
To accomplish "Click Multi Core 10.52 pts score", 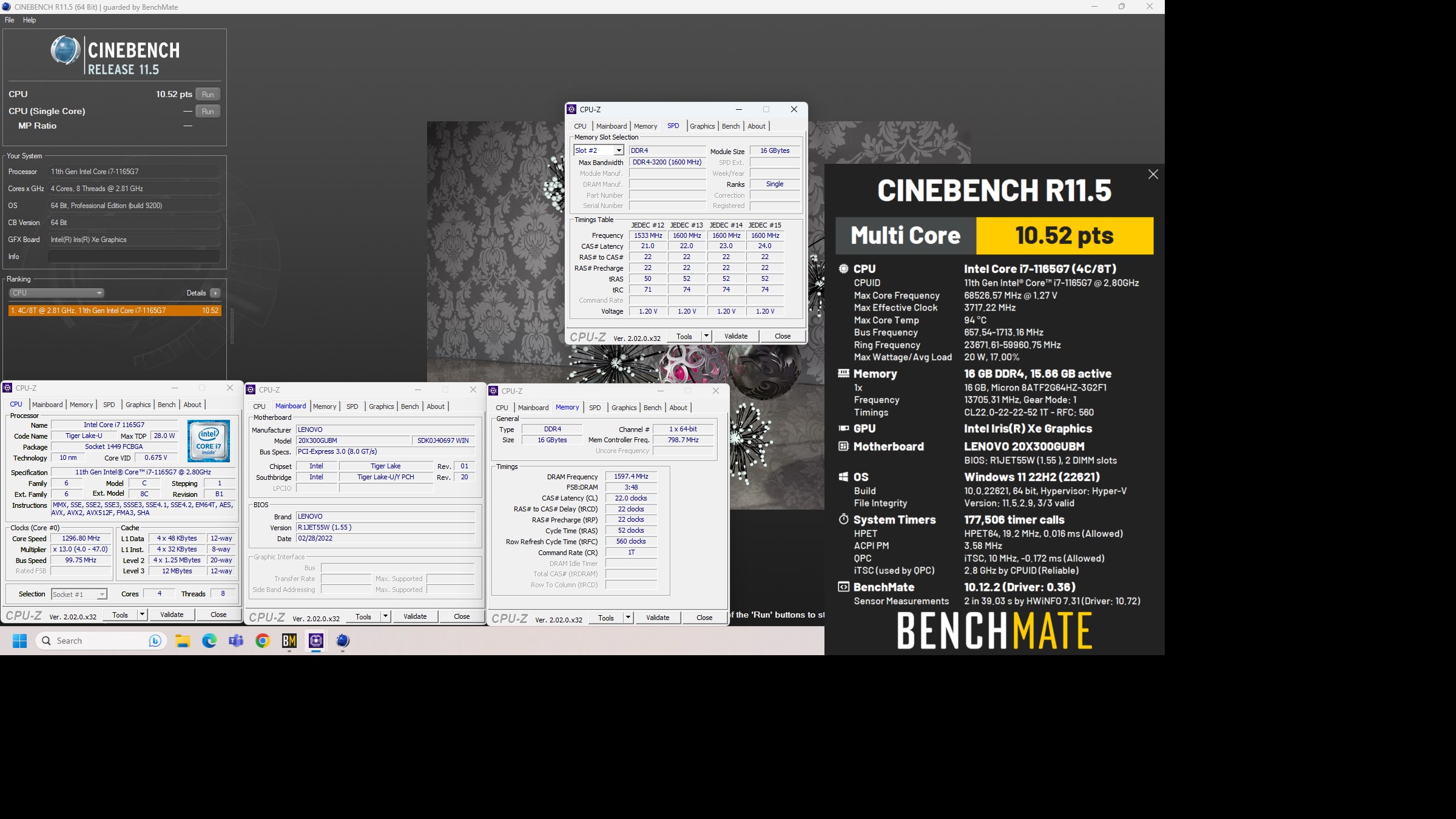I will (x=1064, y=235).
